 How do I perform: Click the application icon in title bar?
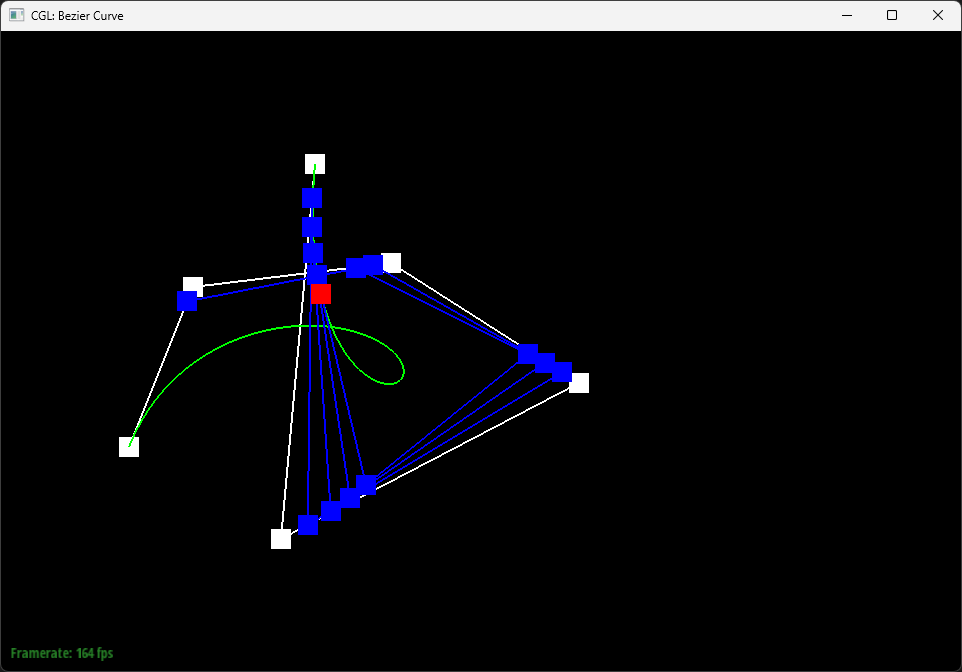[17, 15]
